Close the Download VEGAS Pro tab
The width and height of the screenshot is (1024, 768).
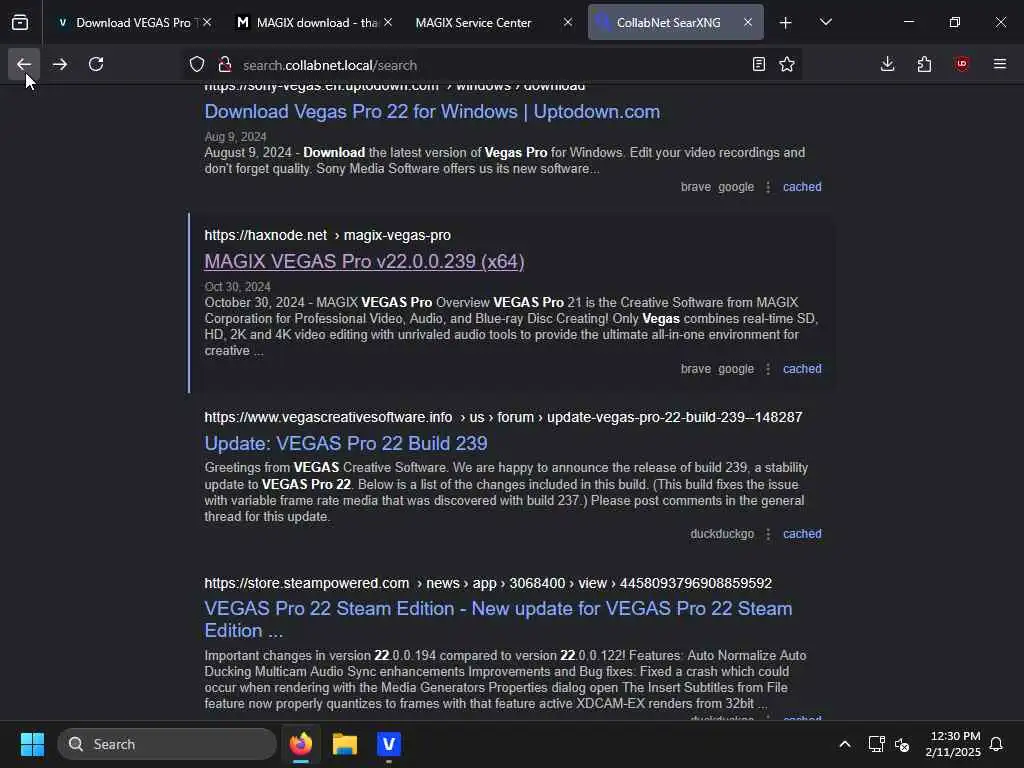click(x=207, y=22)
